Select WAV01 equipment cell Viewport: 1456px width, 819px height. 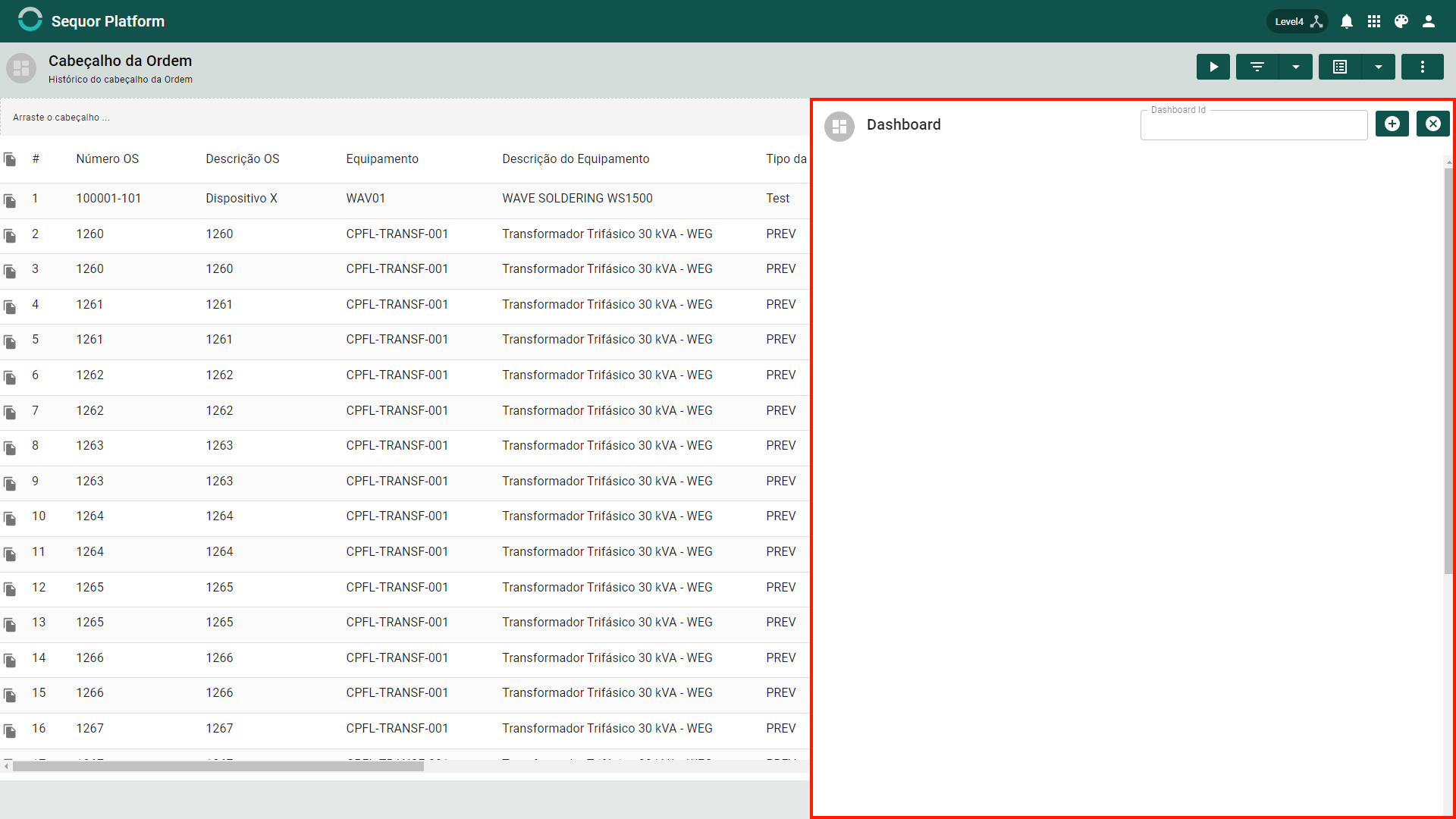pyautogui.click(x=366, y=198)
